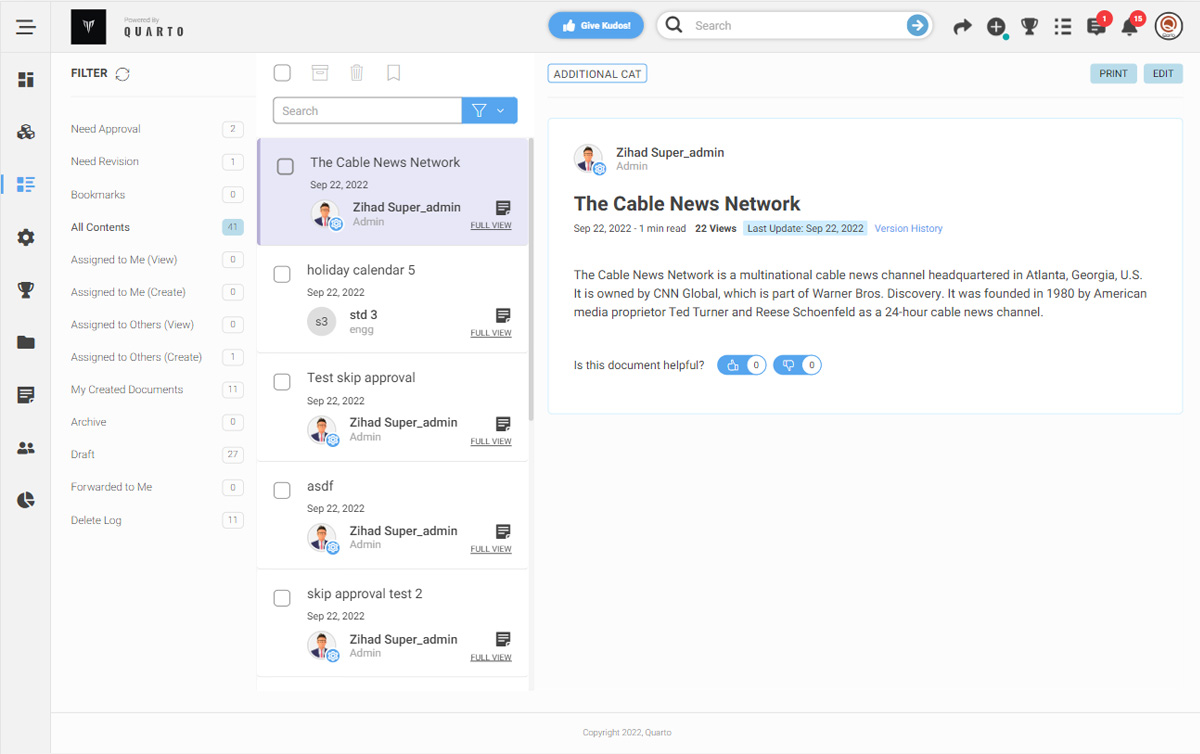Toggle the select-all checkbox
Screen dimensions: 1200x754
point(282,72)
